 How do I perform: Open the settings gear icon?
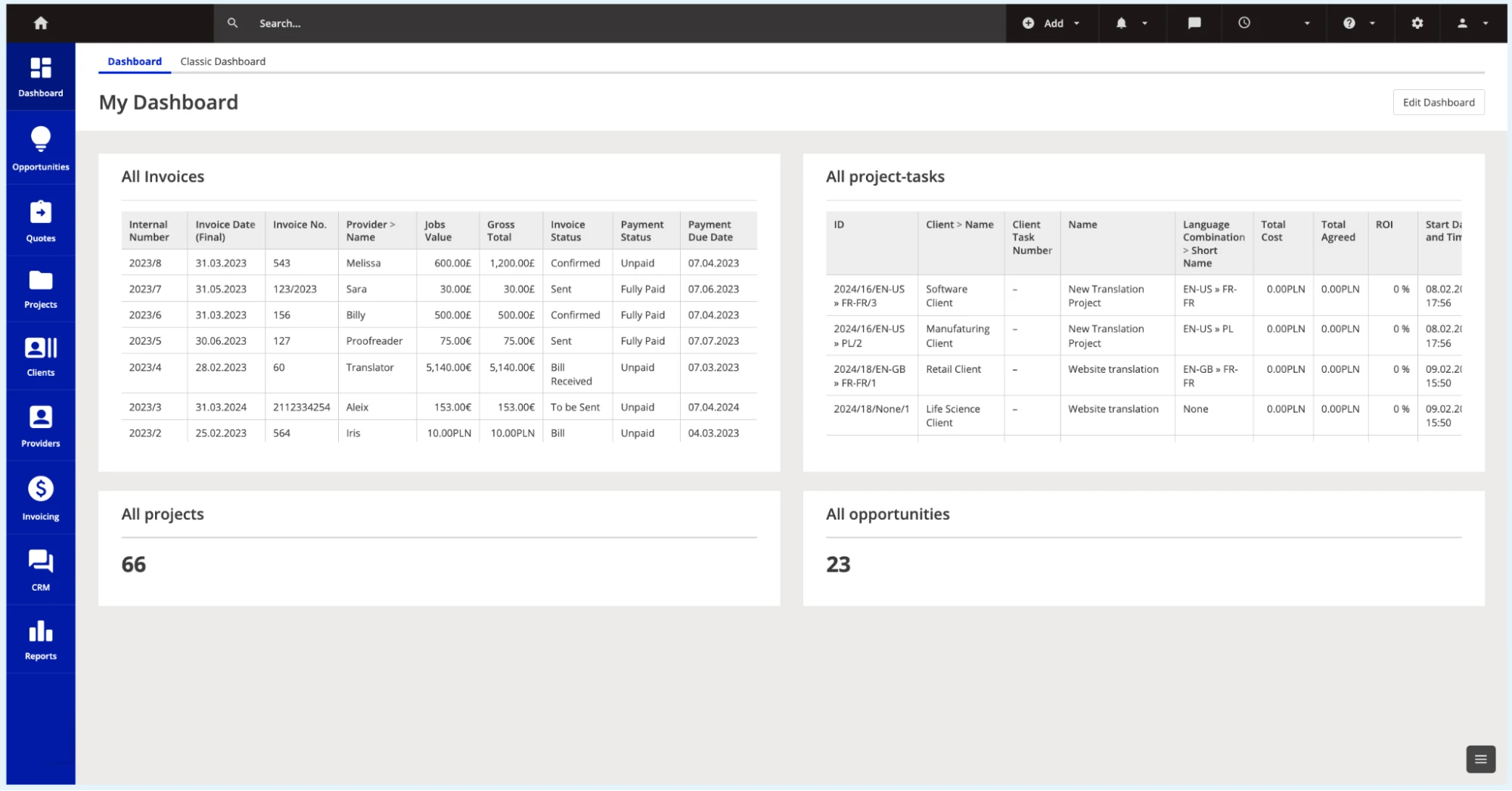coord(1417,23)
